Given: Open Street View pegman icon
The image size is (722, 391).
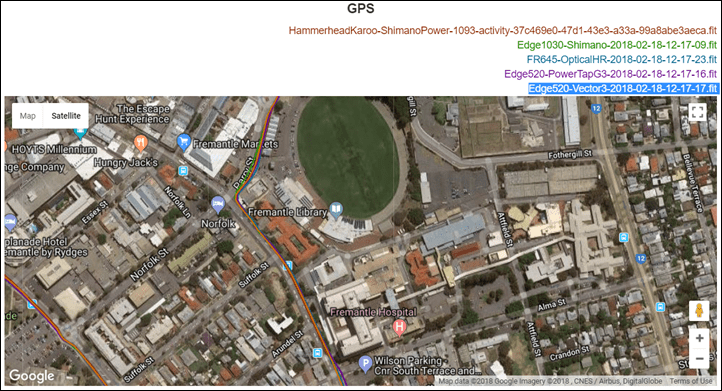Looking at the screenshot, I should click(699, 311).
